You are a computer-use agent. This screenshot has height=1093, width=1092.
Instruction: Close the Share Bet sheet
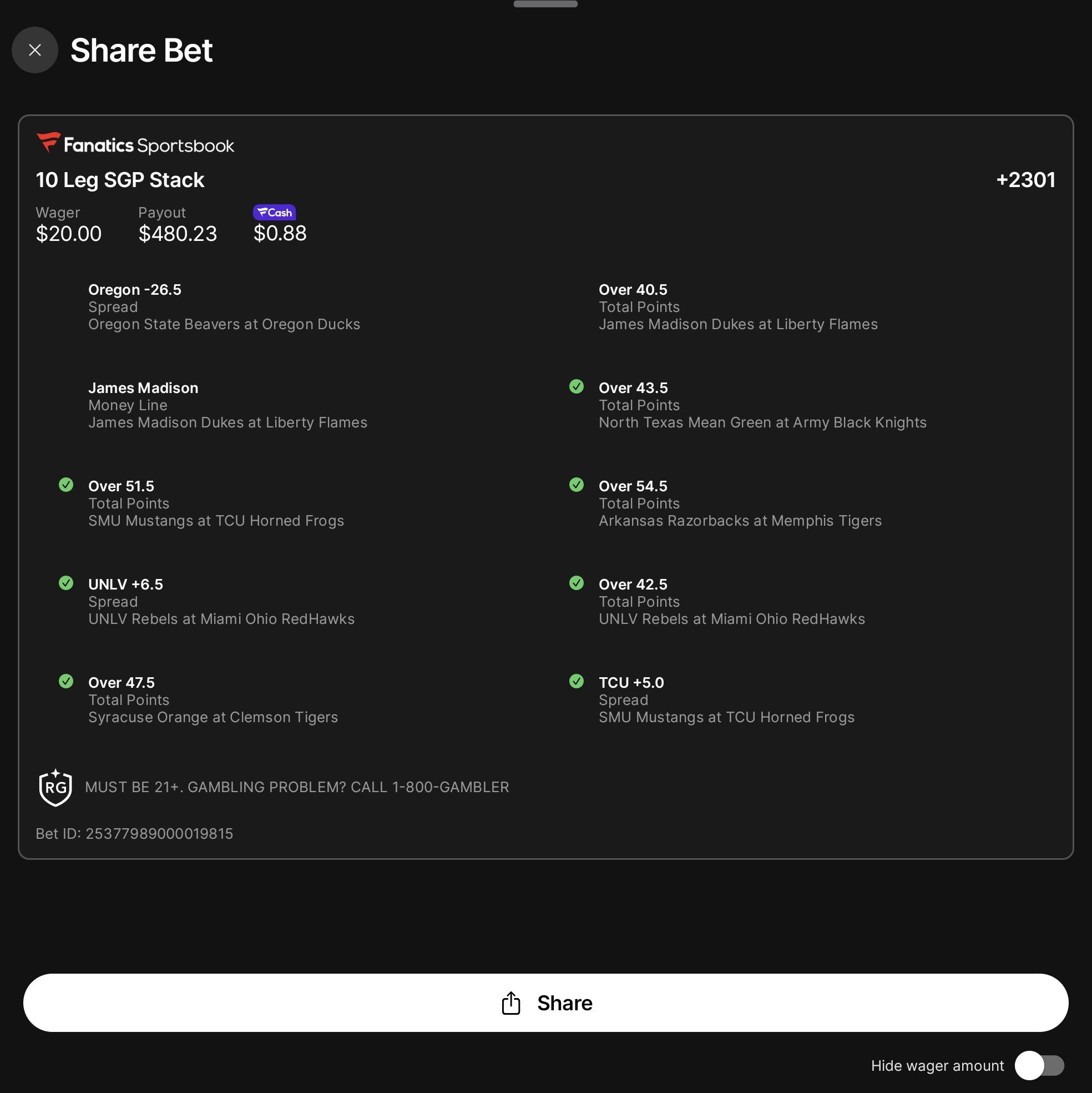[34, 50]
